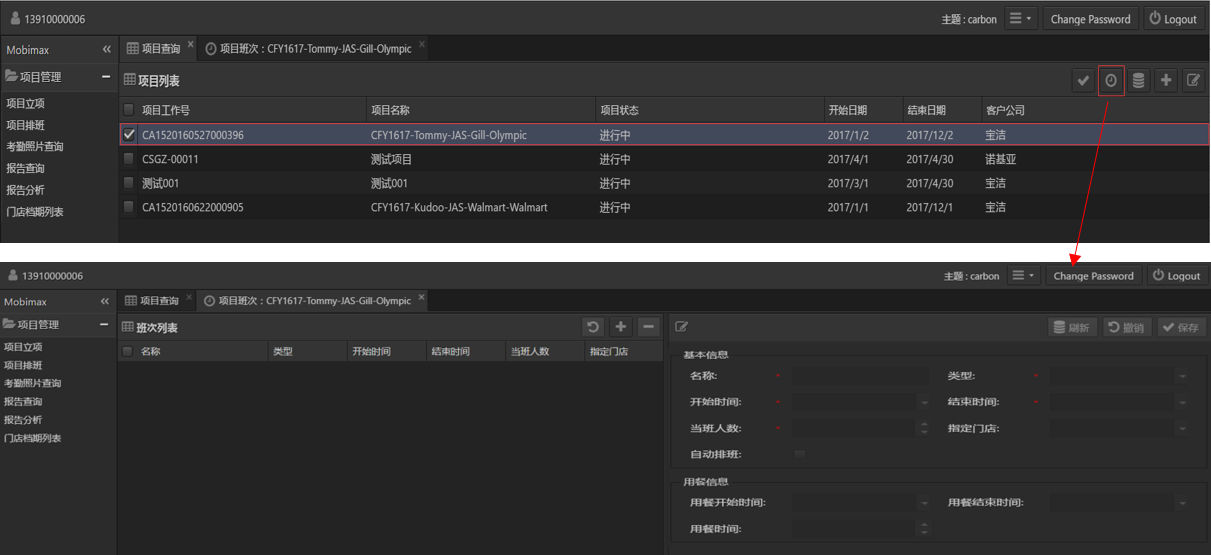The height and width of the screenshot is (555, 1211).
Task: Click the checkmark icon in 项目列表 toolbar
Action: click(1083, 81)
